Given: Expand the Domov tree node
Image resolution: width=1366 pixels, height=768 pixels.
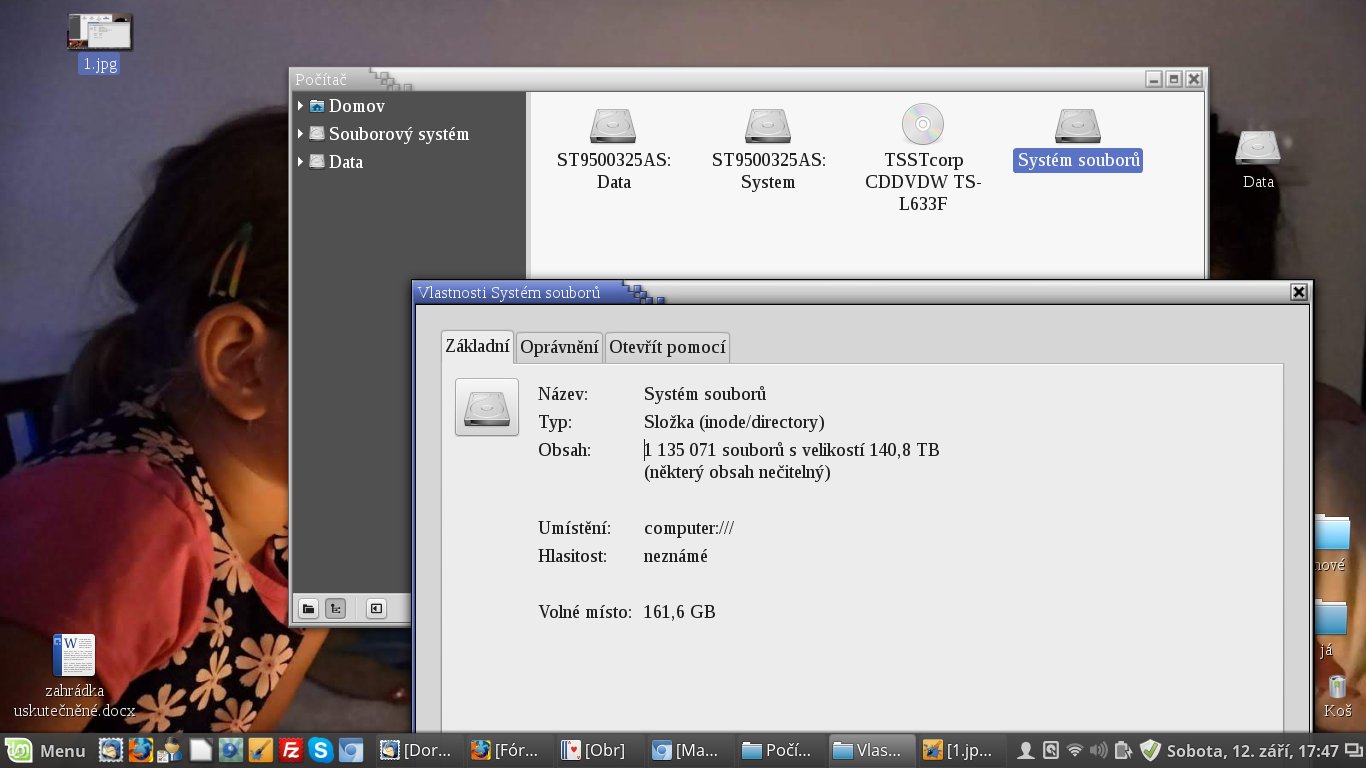Looking at the screenshot, I should (x=300, y=106).
